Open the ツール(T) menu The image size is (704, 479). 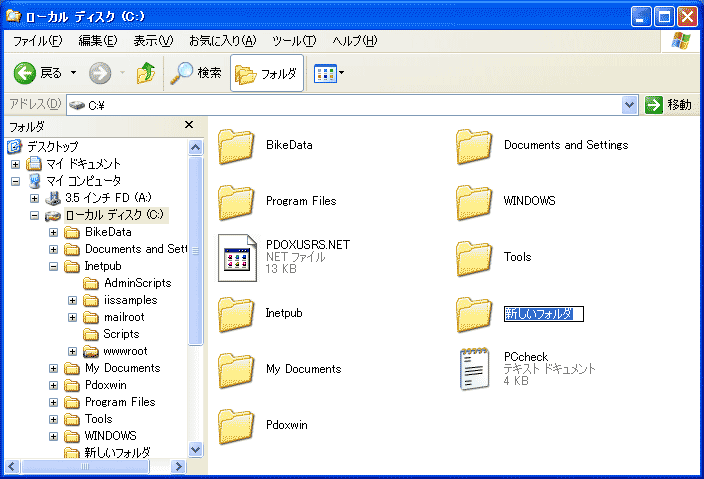(294, 41)
